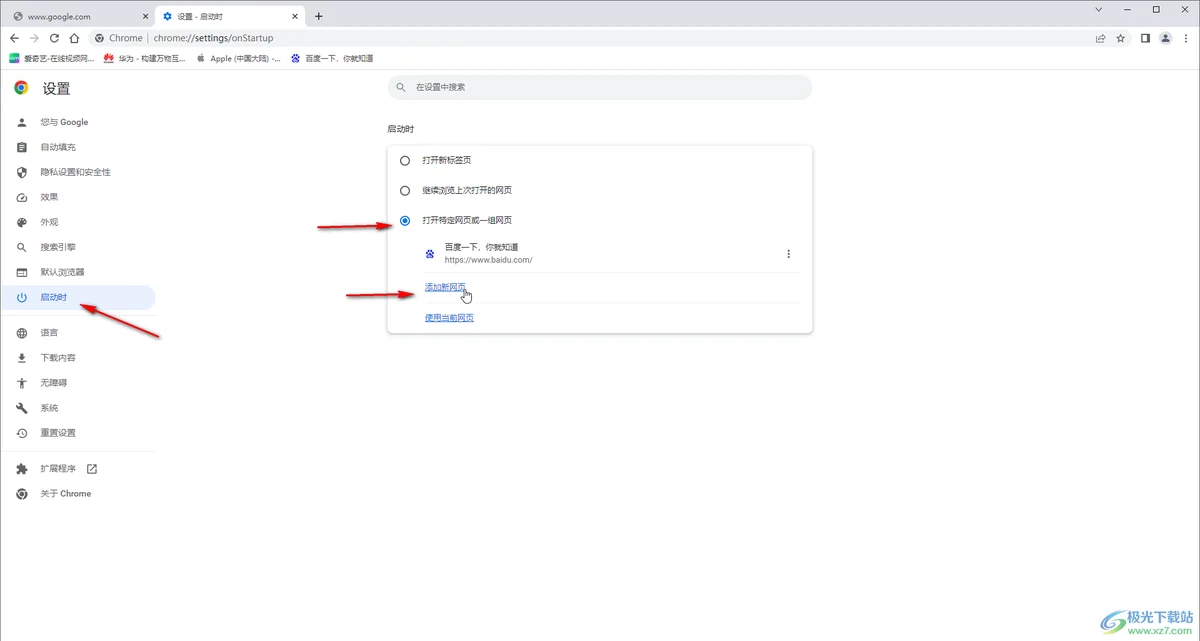Click the 添加新网页 link
Viewport: 1200px width, 641px height.
[445, 287]
